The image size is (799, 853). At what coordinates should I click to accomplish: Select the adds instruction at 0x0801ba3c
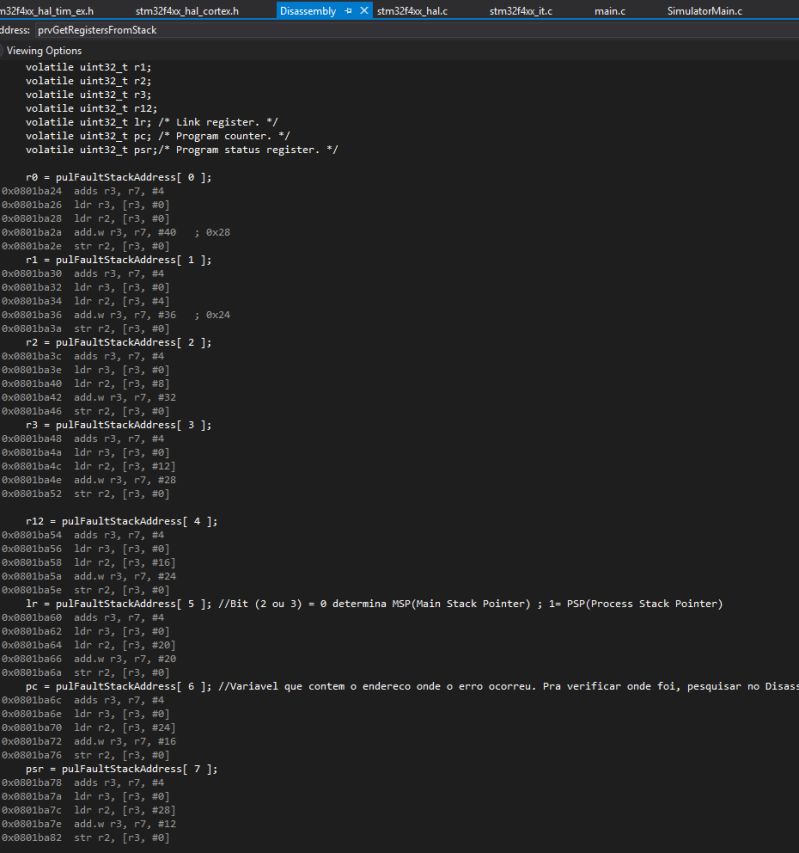coord(83,356)
